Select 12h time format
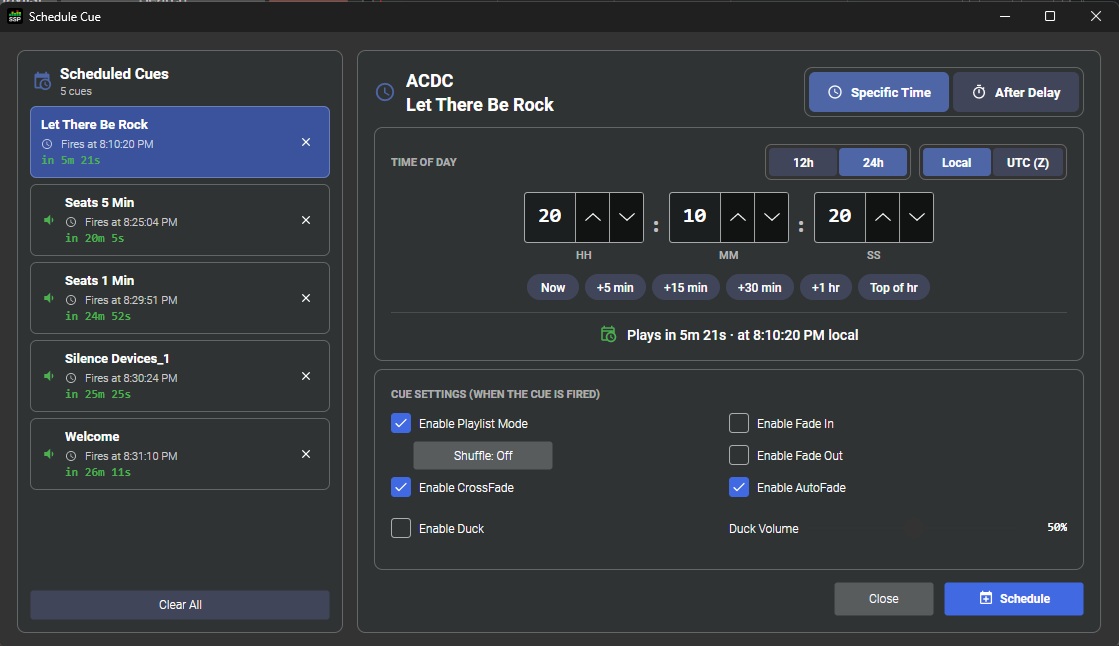This screenshot has height=646, width=1119. [x=803, y=163]
